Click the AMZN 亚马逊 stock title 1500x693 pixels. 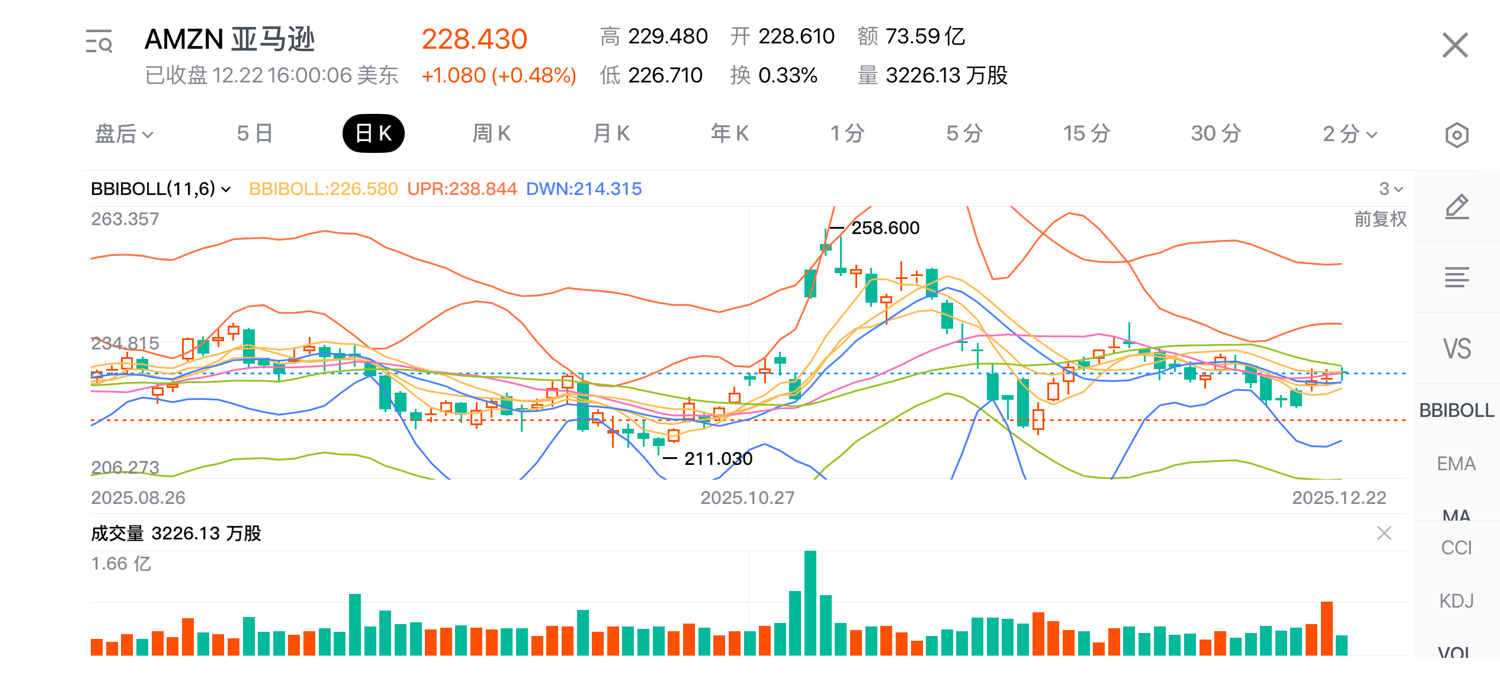(230, 39)
